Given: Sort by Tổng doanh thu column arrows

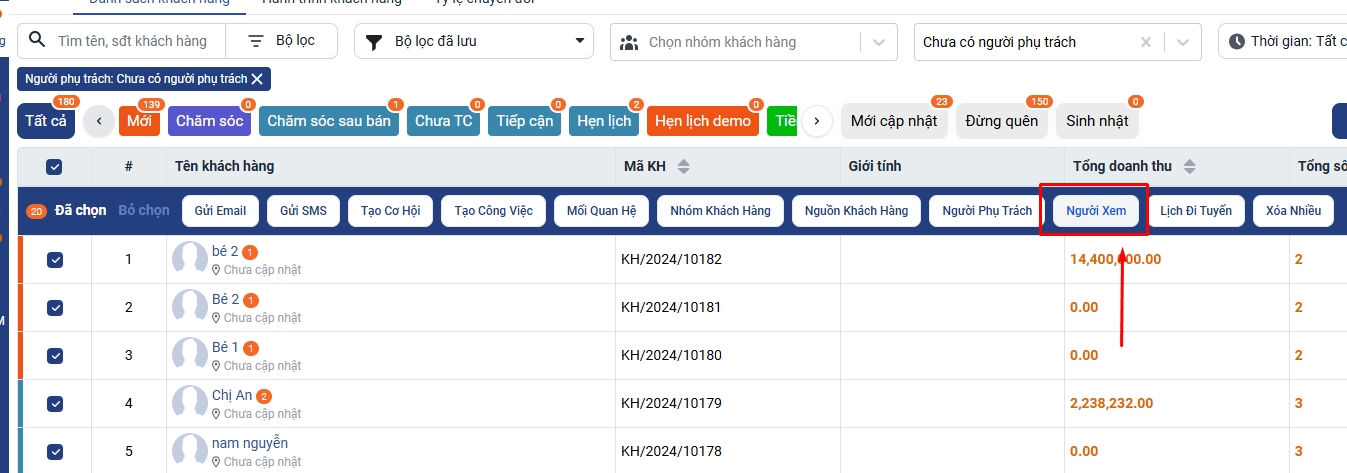Looking at the screenshot, I should pyautogui.click(x=1190, y=166).
